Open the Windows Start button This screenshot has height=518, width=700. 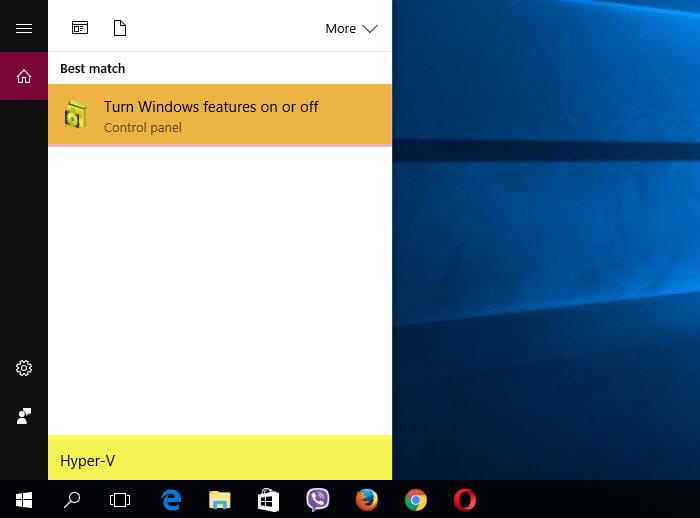pyautogui.click(x=24, y=499)
